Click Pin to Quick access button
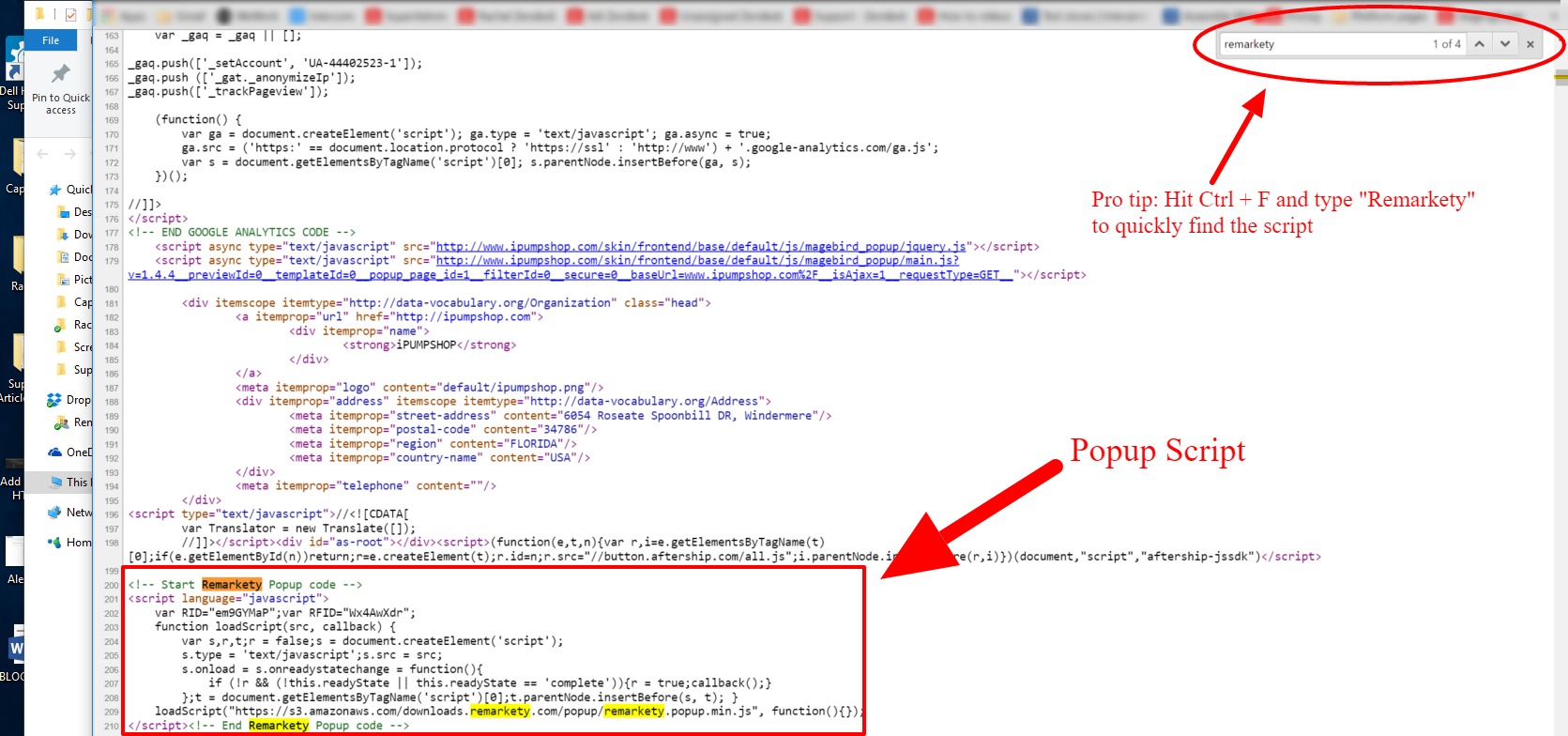Image resolution: width=1568 pixels, height=736 pixels. coord(61,89)
